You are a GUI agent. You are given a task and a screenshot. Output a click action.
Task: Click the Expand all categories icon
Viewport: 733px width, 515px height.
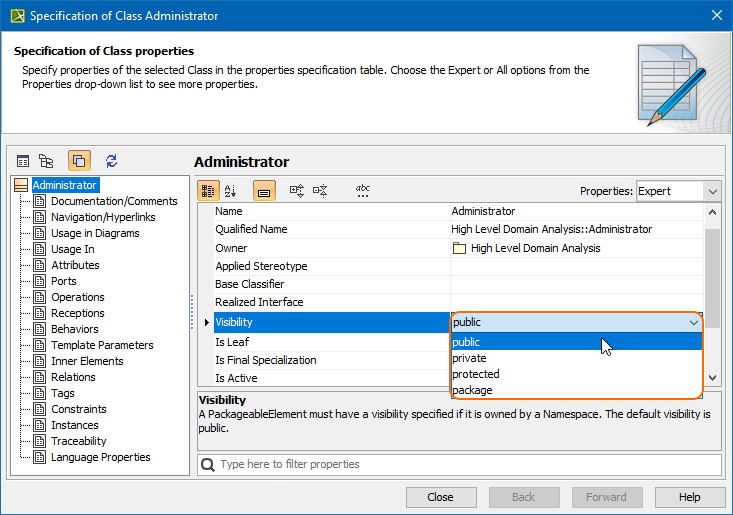click(297, 190)
